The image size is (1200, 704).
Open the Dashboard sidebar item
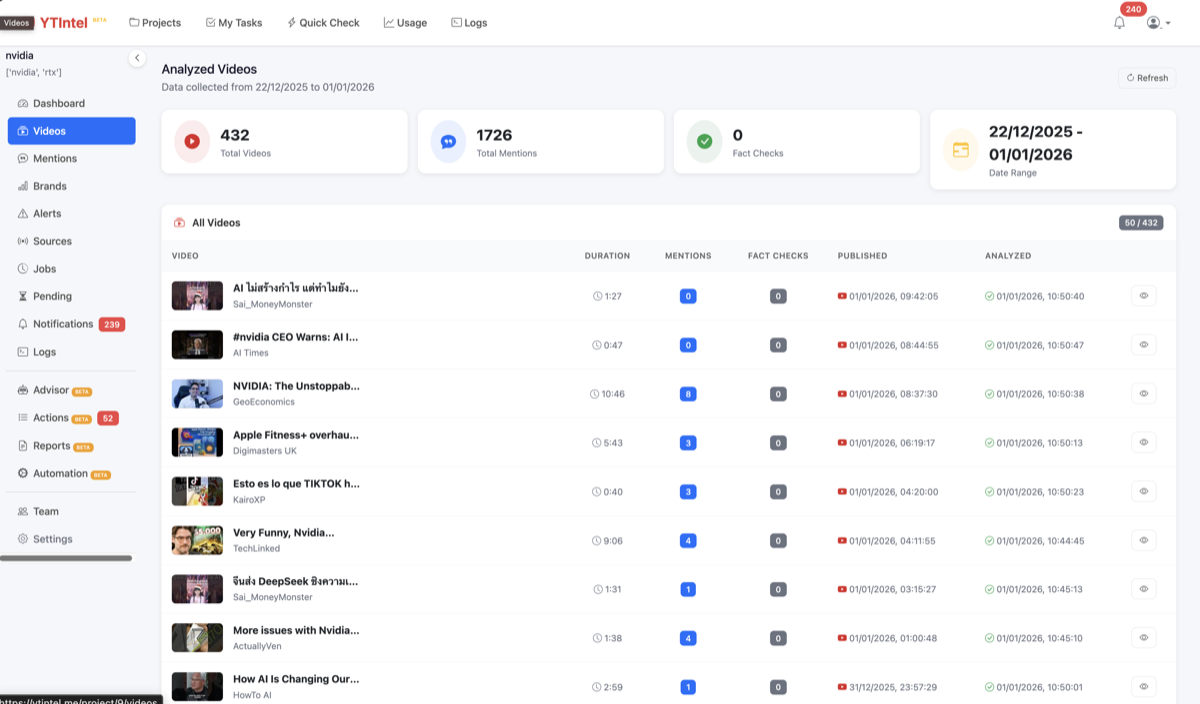[x=58, y=103]
